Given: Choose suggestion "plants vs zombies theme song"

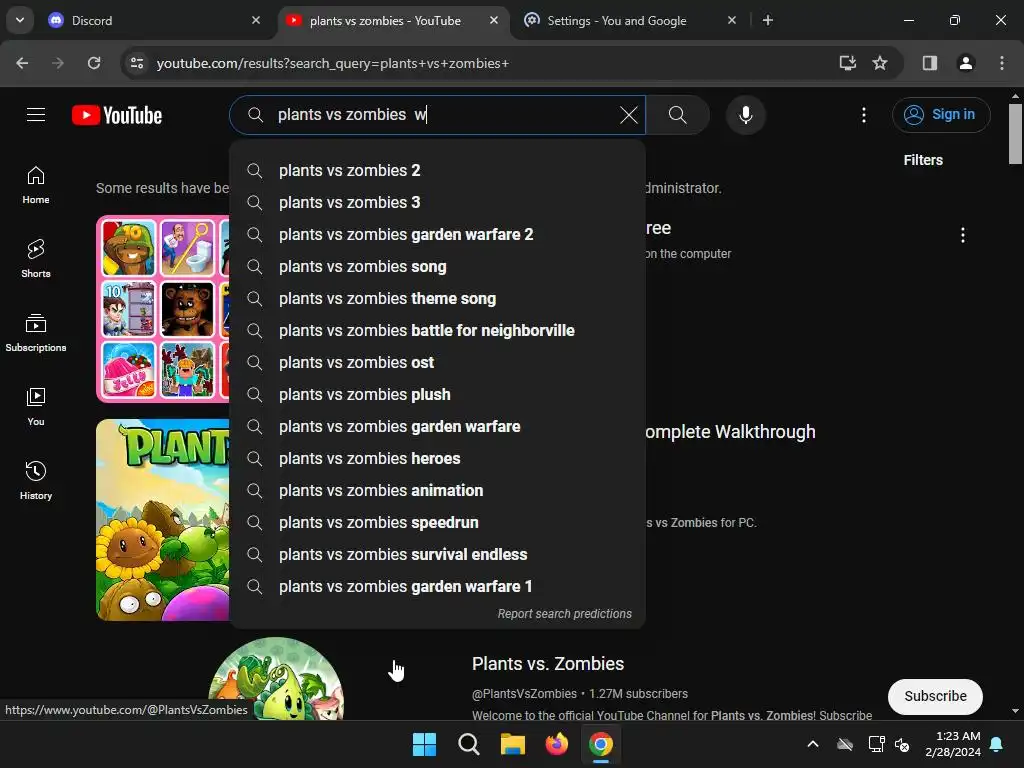Looking at the screenshot, I should click(438, 298).
